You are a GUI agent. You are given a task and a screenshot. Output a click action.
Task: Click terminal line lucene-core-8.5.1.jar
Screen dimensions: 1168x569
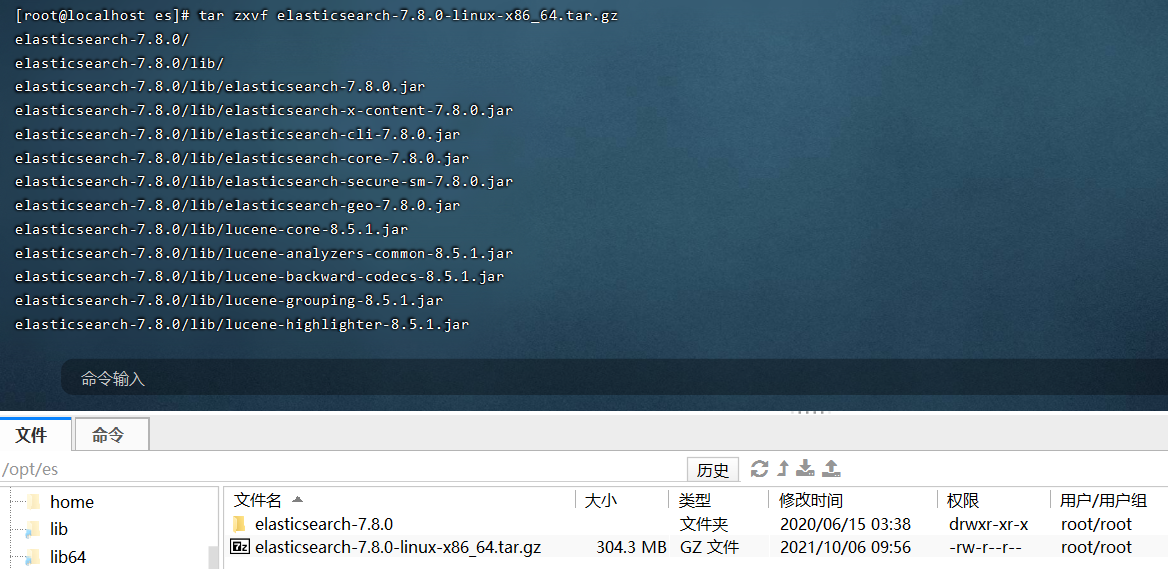[x=211, y=229]
